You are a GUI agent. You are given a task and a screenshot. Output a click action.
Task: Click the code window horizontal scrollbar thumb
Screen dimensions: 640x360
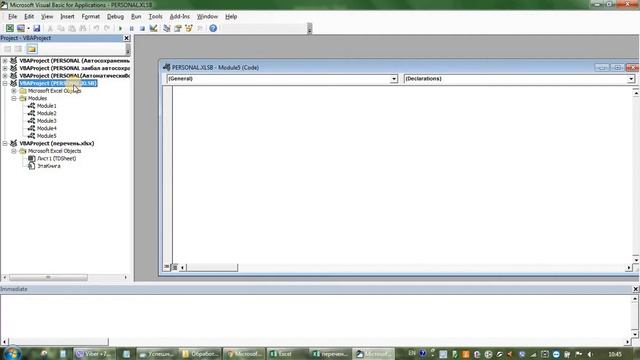[211, 267]
